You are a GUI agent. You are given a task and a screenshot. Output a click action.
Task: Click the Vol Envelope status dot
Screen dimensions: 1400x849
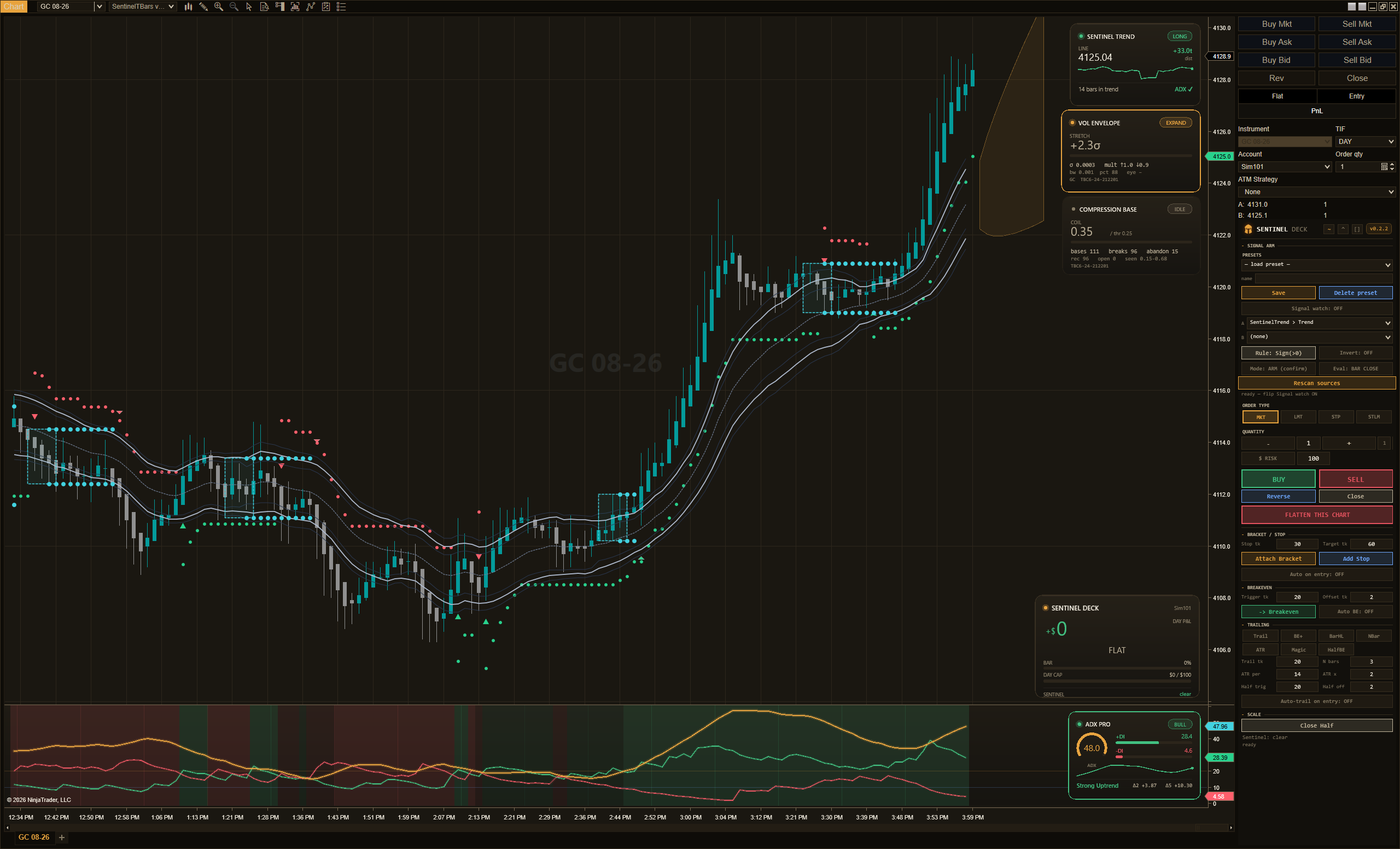pyautogui.click(x=1072, y=123)
